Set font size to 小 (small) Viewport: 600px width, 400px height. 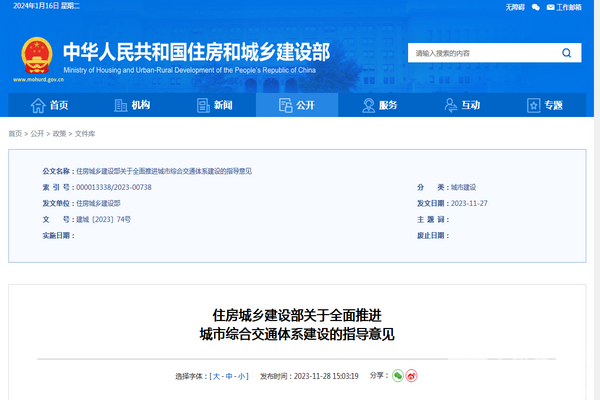tap(241, 377)
